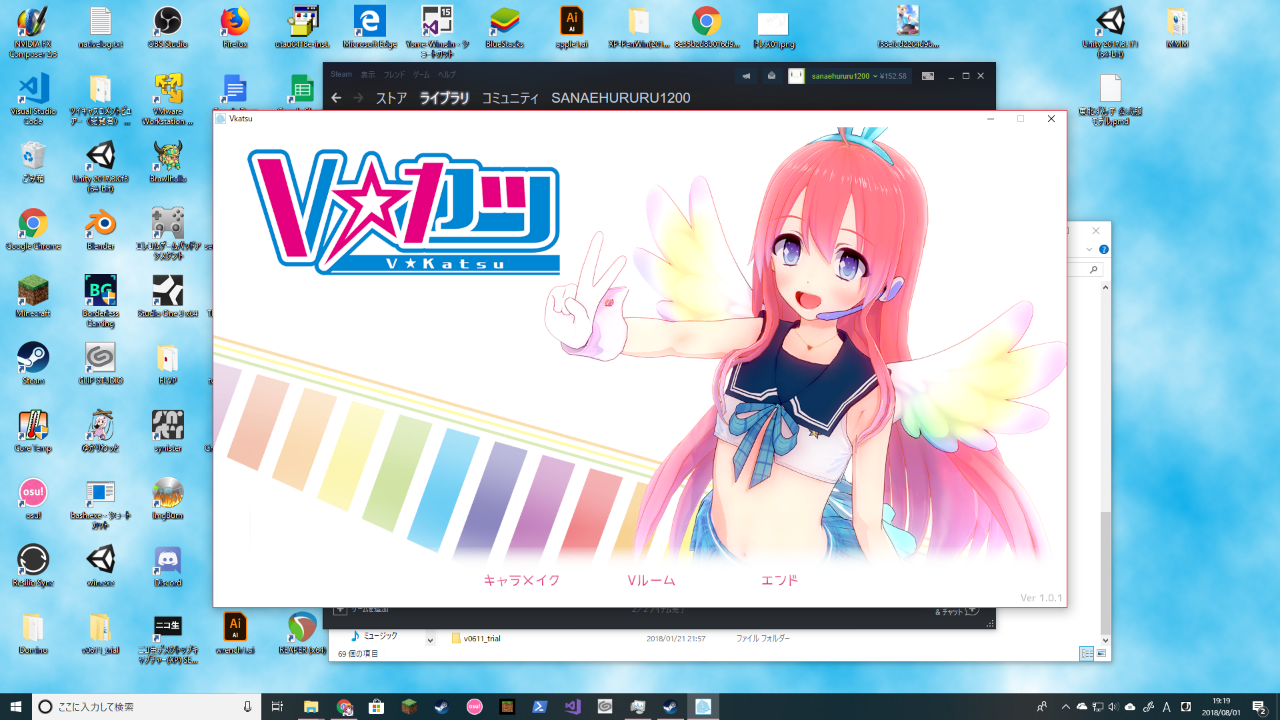1280x720 pixels.
Task: Toggle Steam Big Picture mode icon
Action: click(x=928, y=76)
